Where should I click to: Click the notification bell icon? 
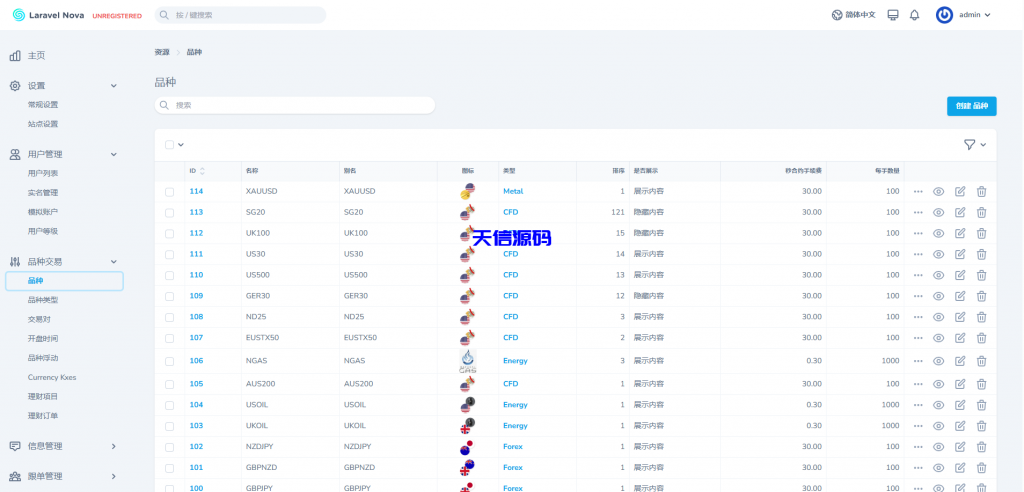click(914, 15)
